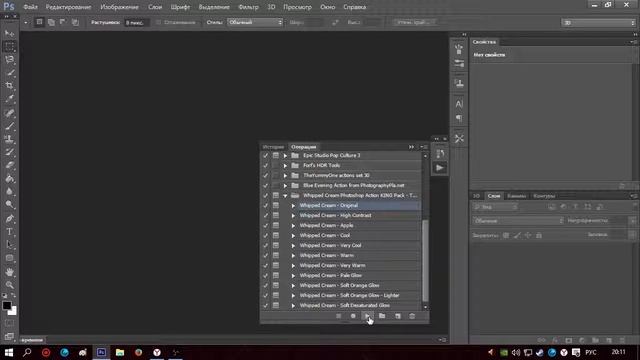Expand TheYummyOne actions set 30
Screen dimensions: 640x360
pyautogui.click(x=285, y=176)
